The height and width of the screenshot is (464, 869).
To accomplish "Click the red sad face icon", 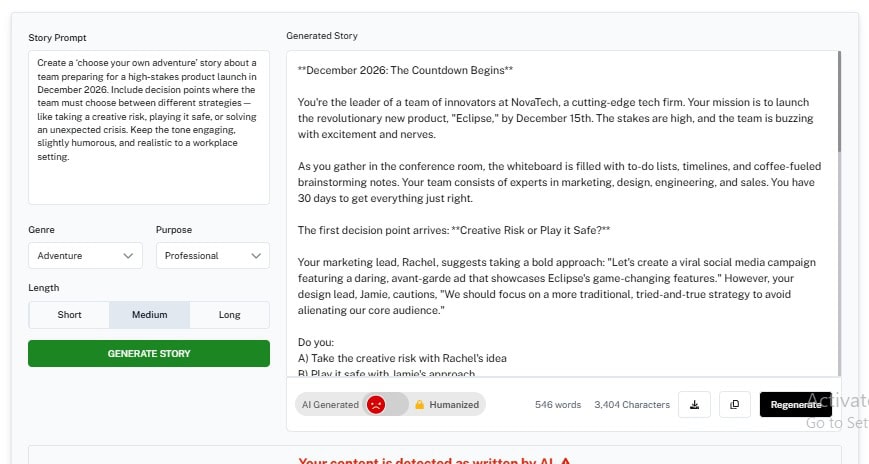I will tap(376, 405).
